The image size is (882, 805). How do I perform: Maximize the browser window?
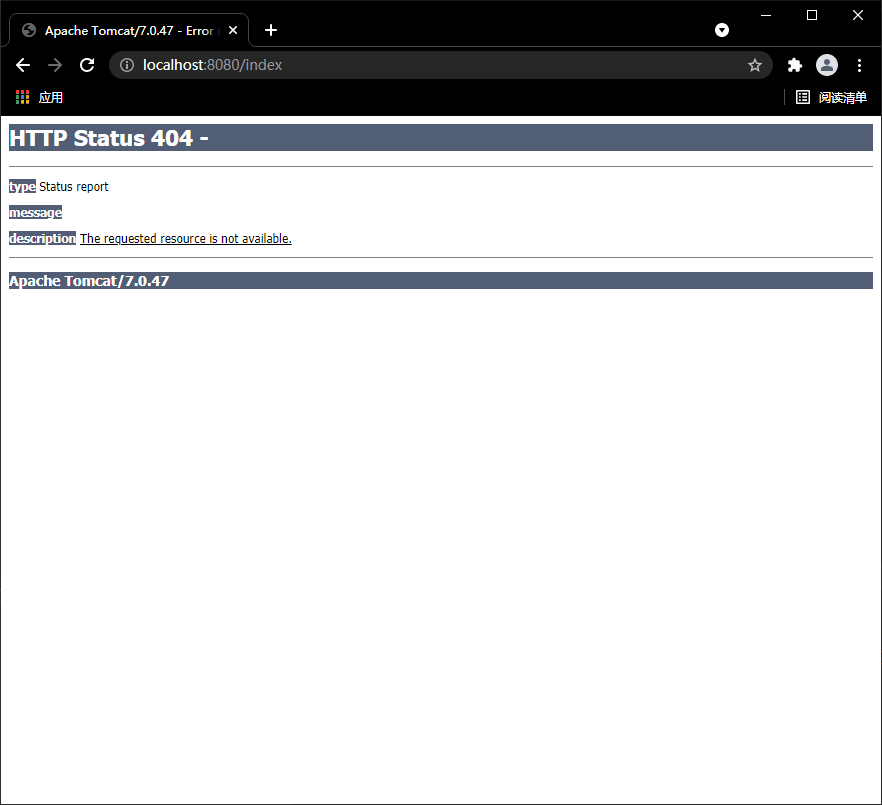point(812,15)
